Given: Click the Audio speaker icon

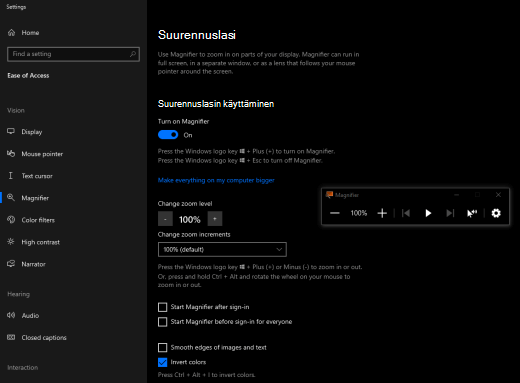Looking at the screenshot, I should point(11,315).
